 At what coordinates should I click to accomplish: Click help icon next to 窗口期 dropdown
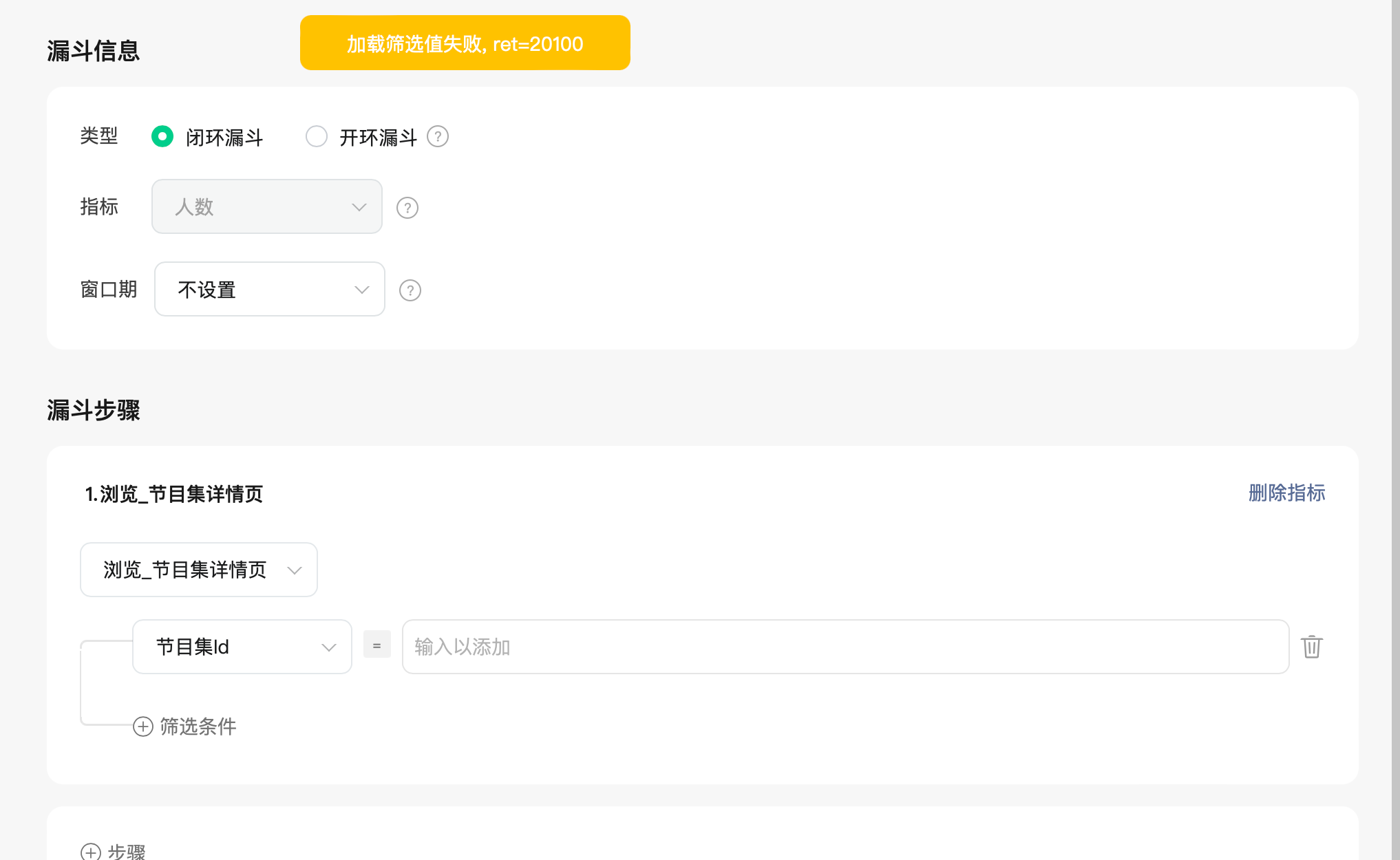[x=410, y=290]
